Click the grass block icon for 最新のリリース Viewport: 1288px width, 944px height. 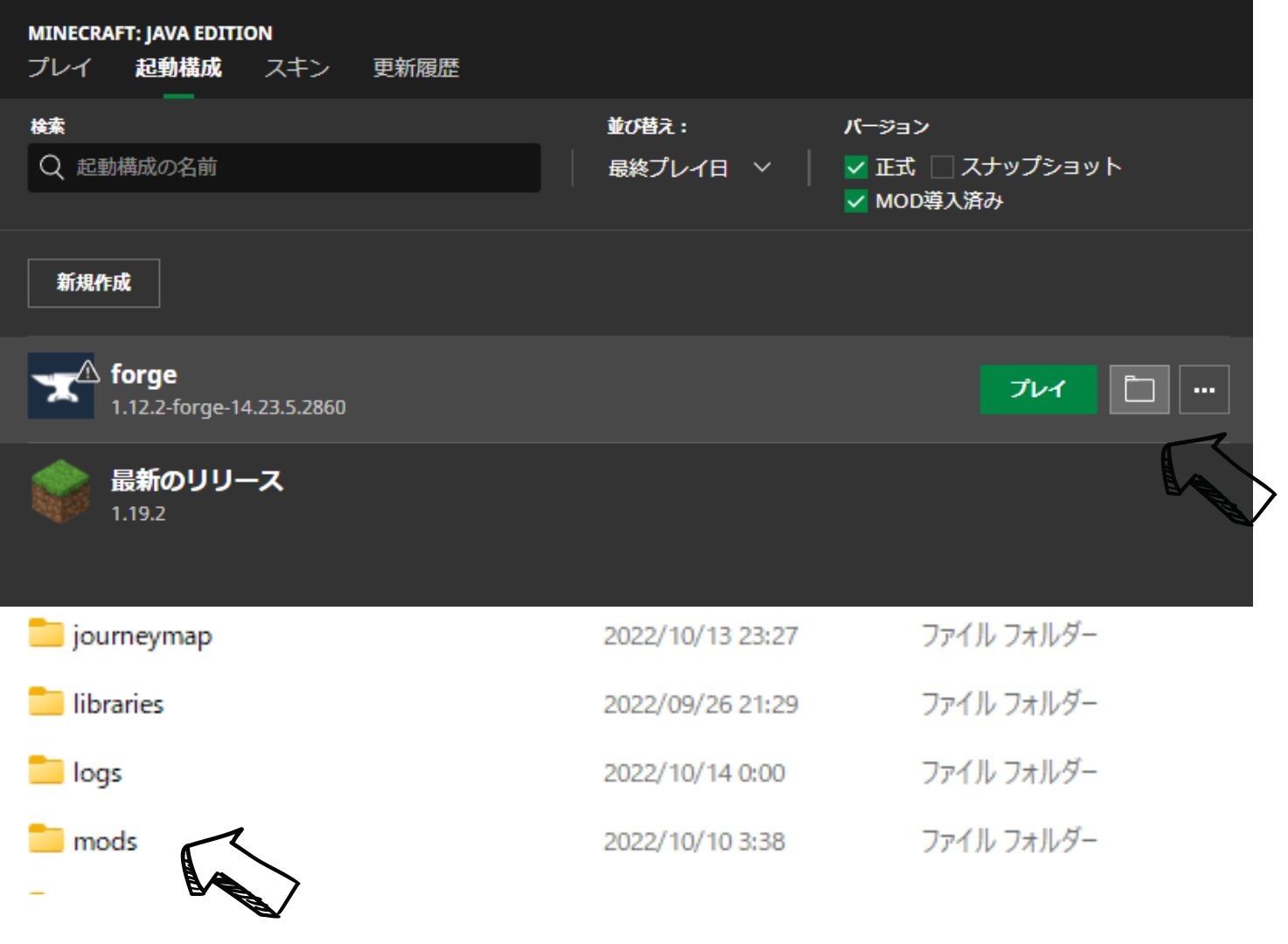point(60,492)
